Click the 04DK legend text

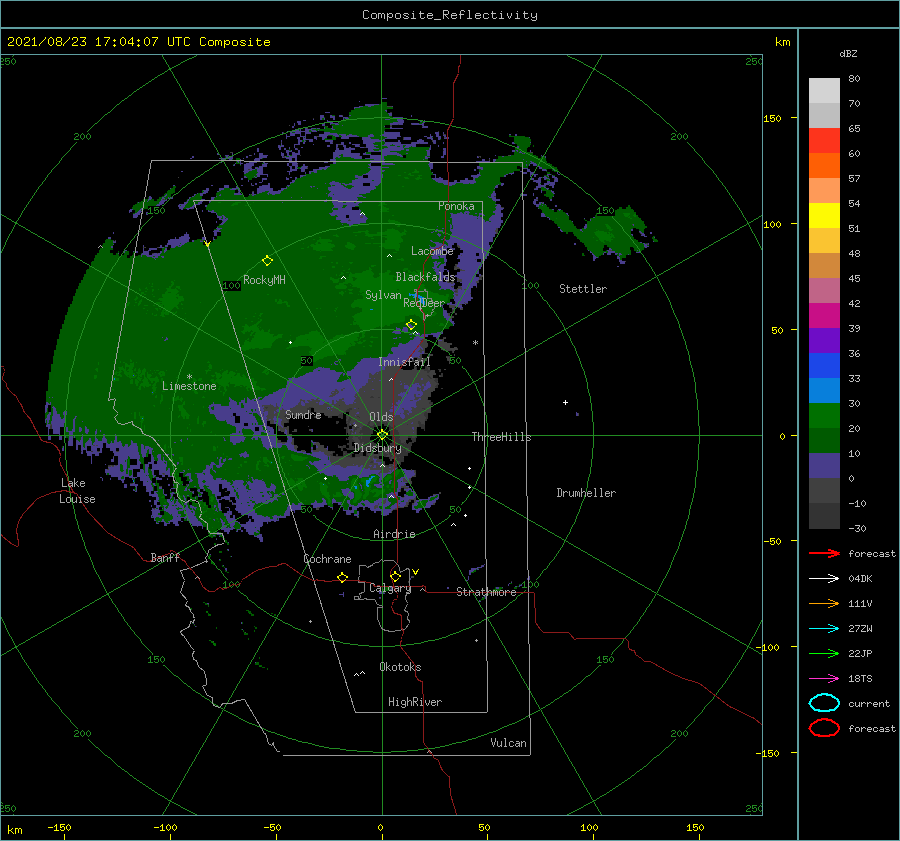coord(860,579)
